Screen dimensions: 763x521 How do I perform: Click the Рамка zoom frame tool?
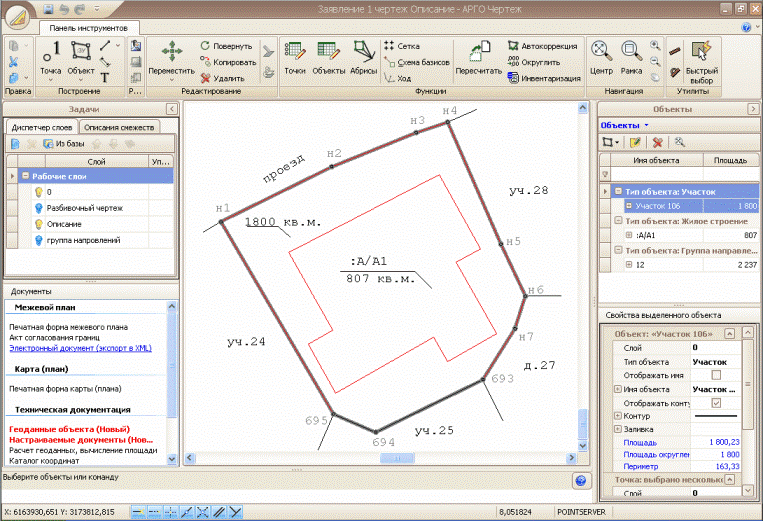(x=631, y=58)
